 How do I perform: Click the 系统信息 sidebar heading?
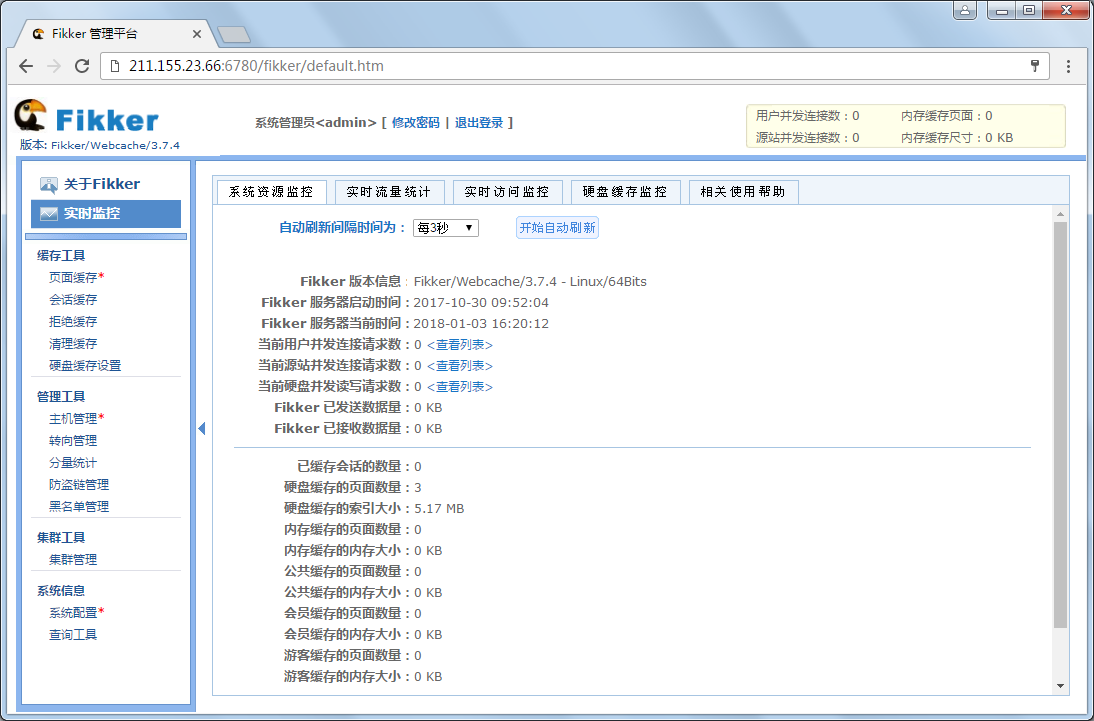point(61,590)
